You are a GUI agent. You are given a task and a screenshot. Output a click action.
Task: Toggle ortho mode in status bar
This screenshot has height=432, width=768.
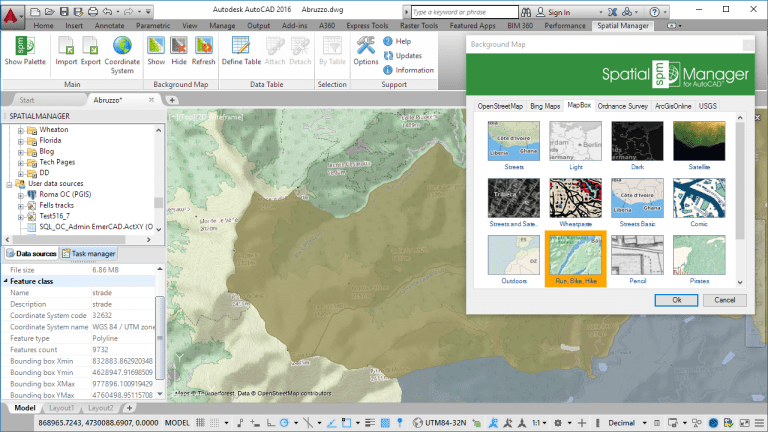[x=270, y=423]
